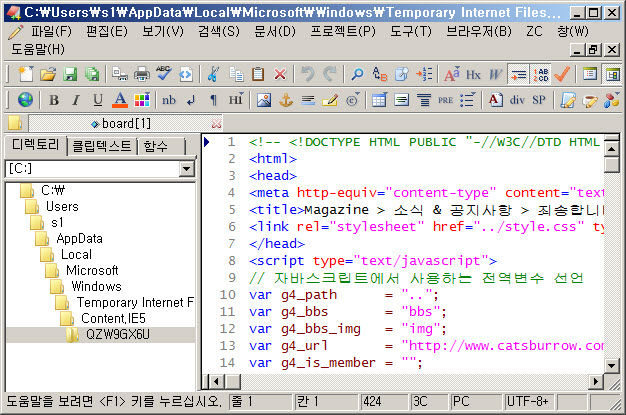Insert an anchor with the anchor icon
Image resolution: width=626 pixels, height=415 pixels.
point(286,99)
